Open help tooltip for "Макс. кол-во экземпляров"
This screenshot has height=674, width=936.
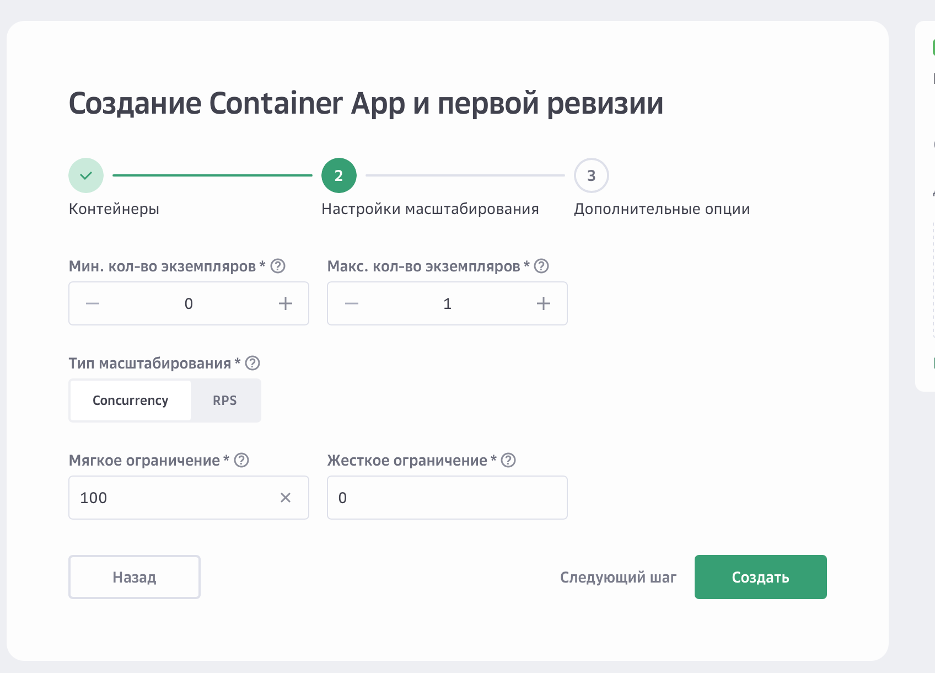pos(541,266)
